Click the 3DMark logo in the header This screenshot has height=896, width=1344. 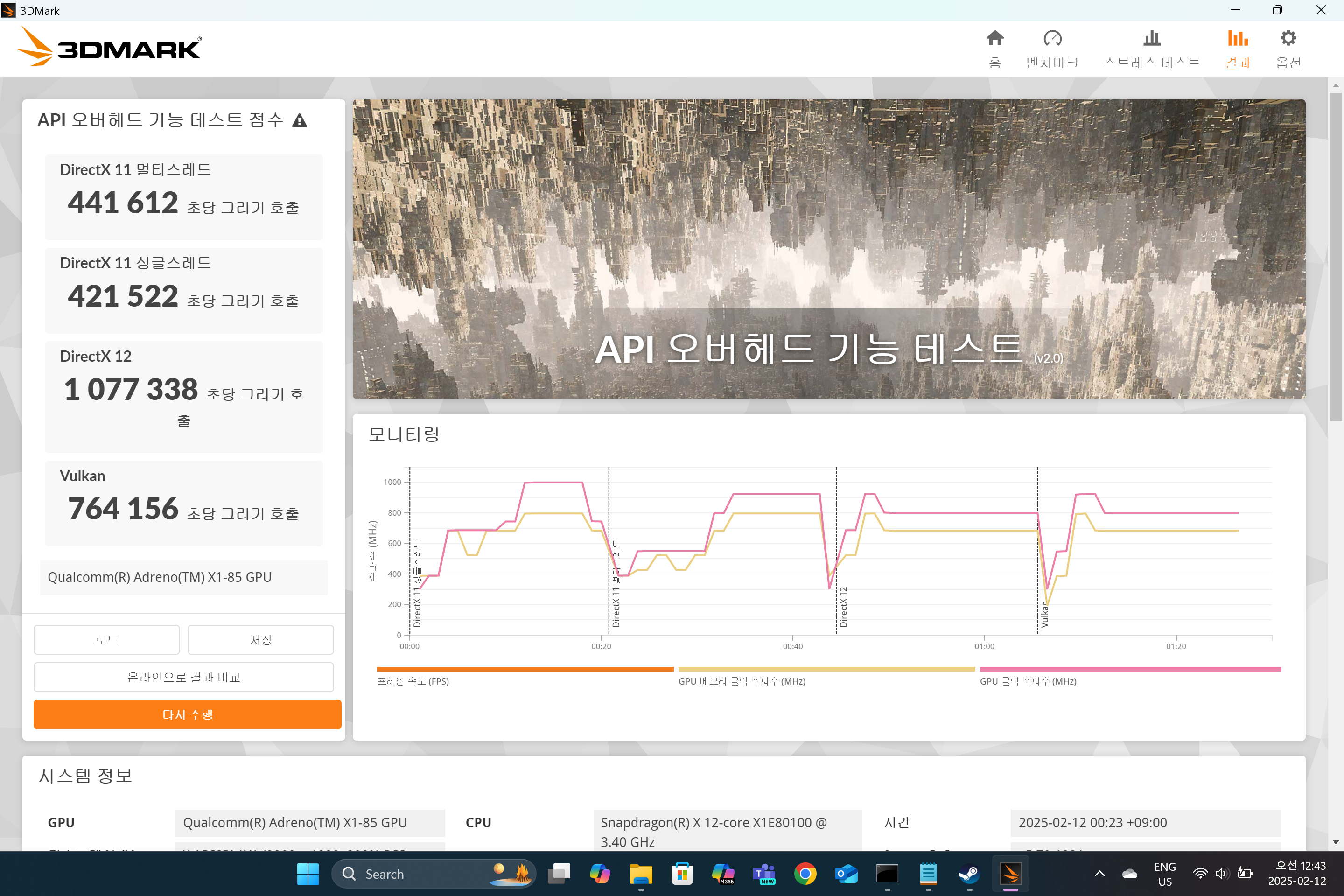(x=109, y=47)
